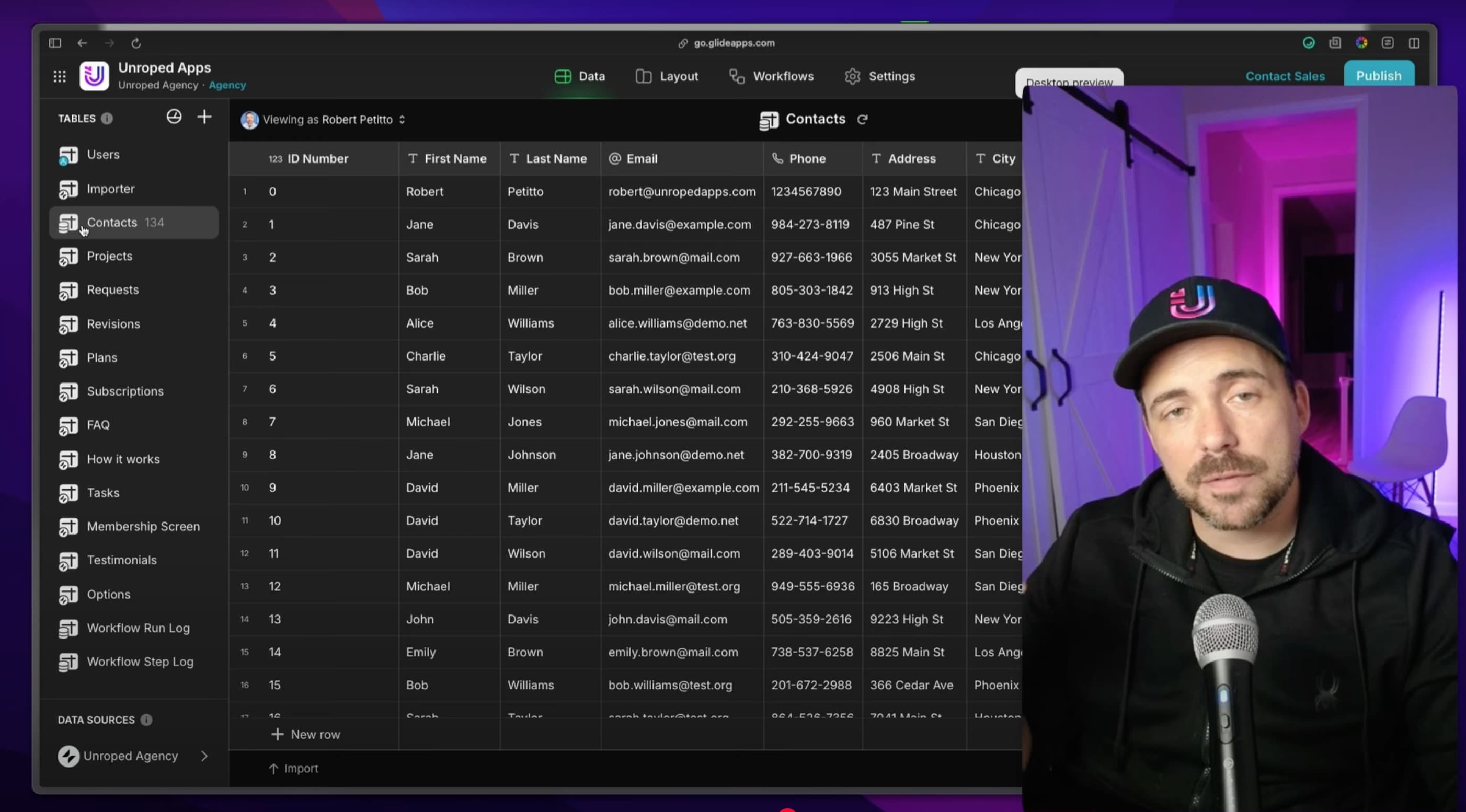Open the ID Number column header menu
The image size is (1466, 812).
(317, 159)
